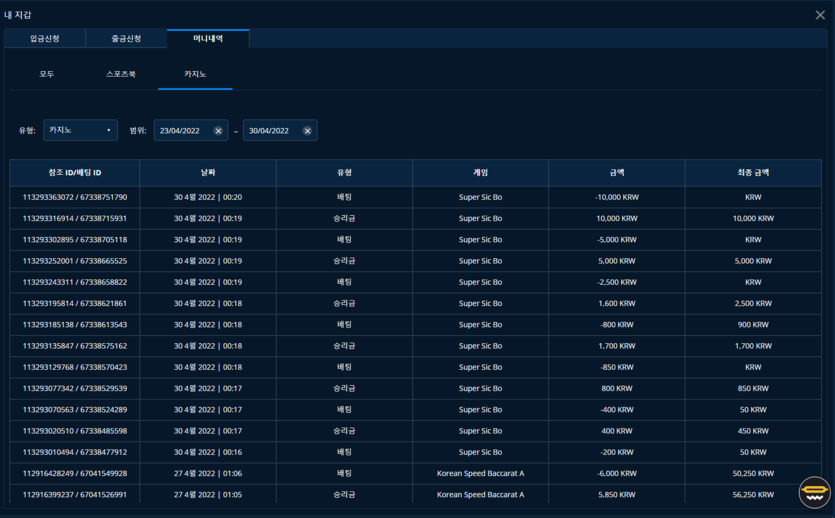Click the -10,000 KRW amount cell
The height and width of the screenshot is (518, 835).
[617, 197]
